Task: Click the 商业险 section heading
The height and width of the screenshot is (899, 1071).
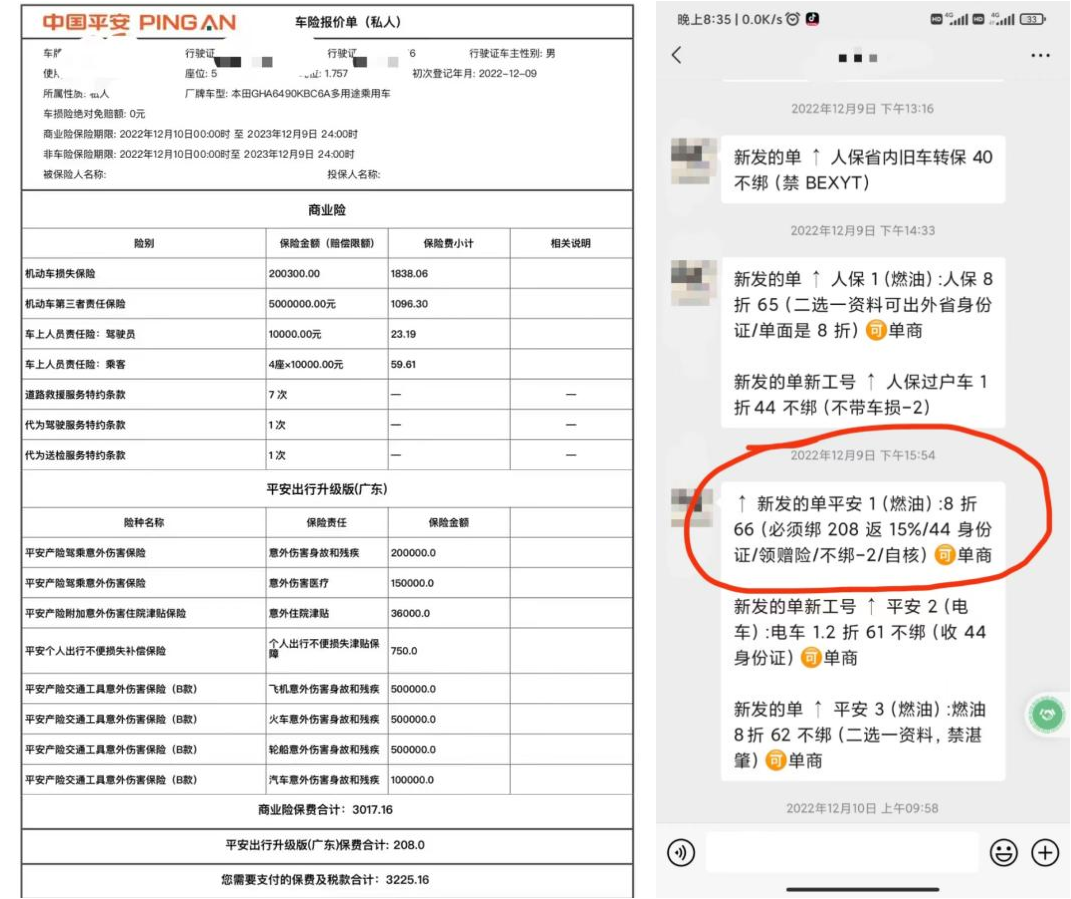Action: [x=326, y=210]
